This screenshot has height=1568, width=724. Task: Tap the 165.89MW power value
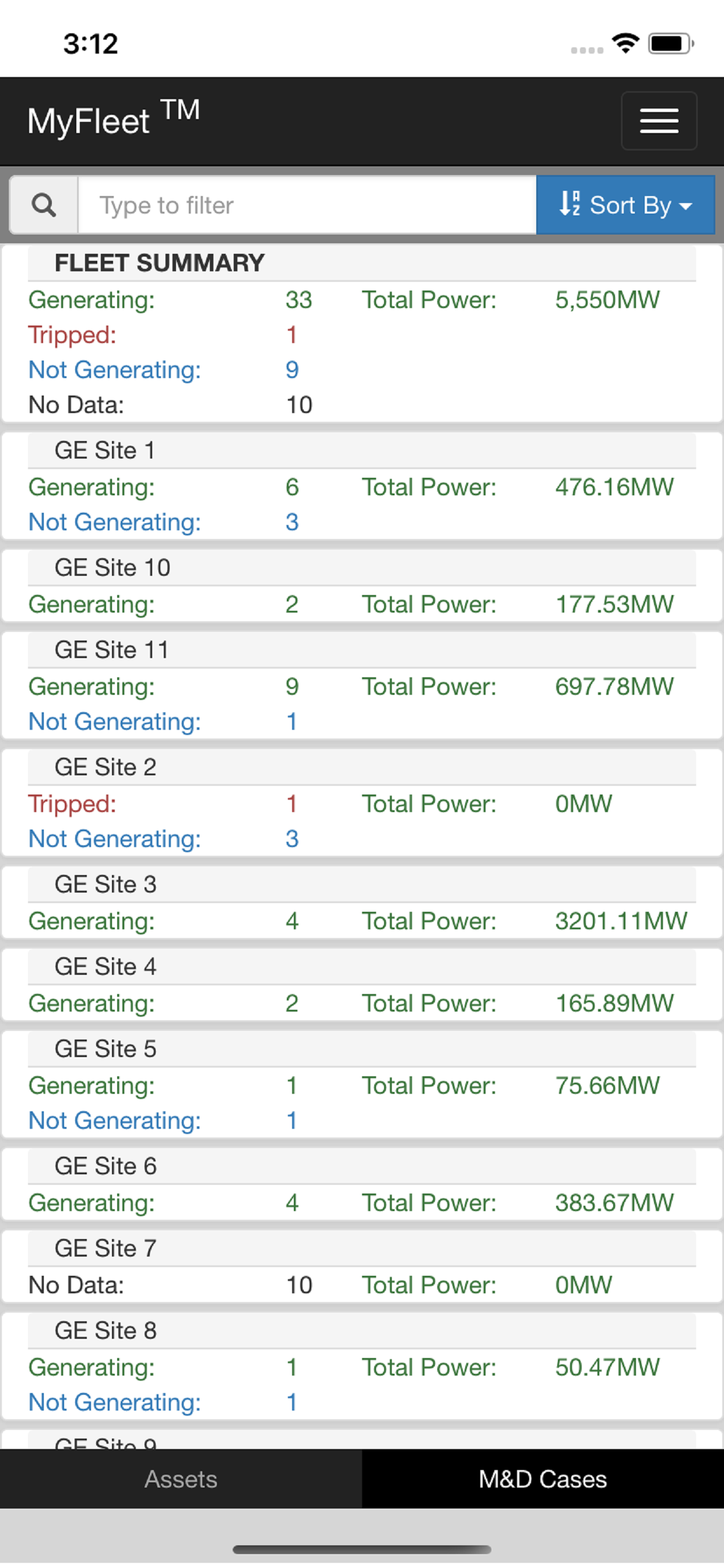[x=614, y=1003]
